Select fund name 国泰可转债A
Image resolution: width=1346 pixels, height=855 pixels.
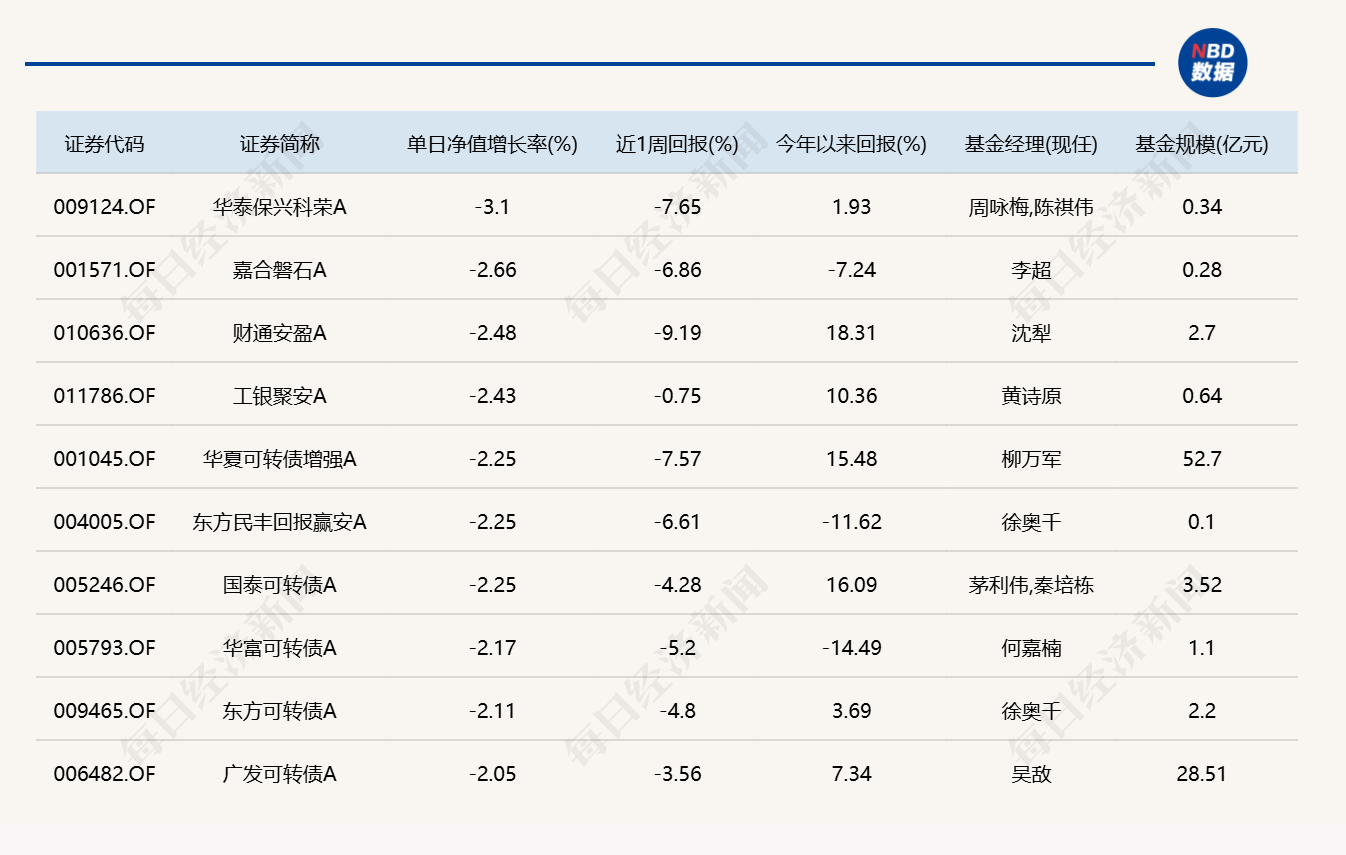(280, 585)
